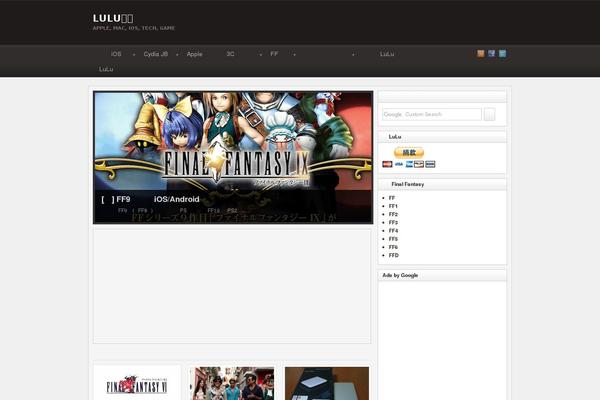Open the FF2 link in sidebar
Viewport: 600px width, 400px height.
click(x=393, y=214)
